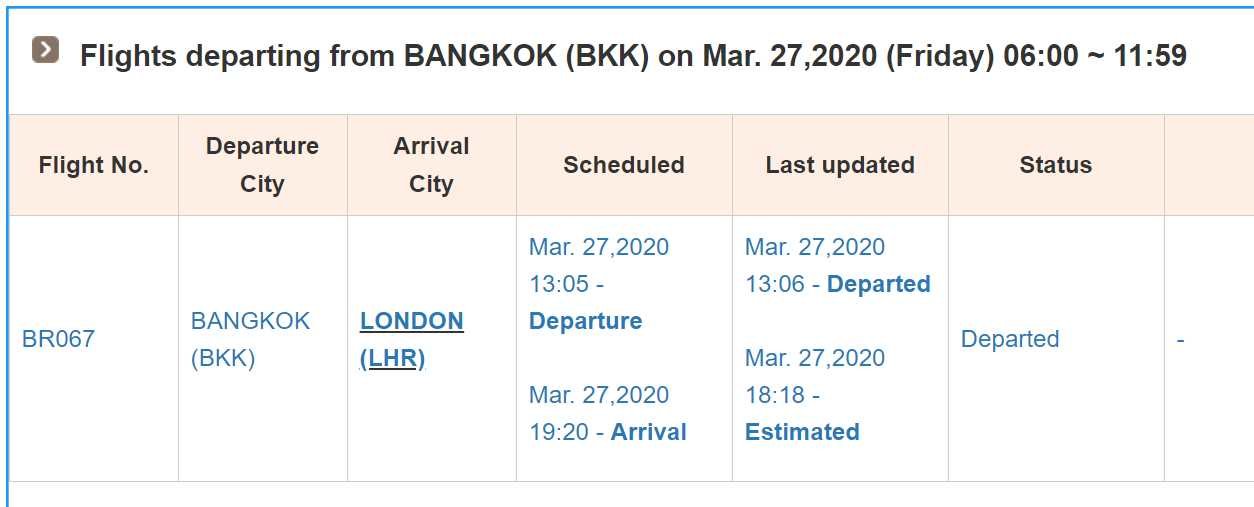Click the scheduled 13:05 departure time
The image size is (1254, 507).
[559, 284]
